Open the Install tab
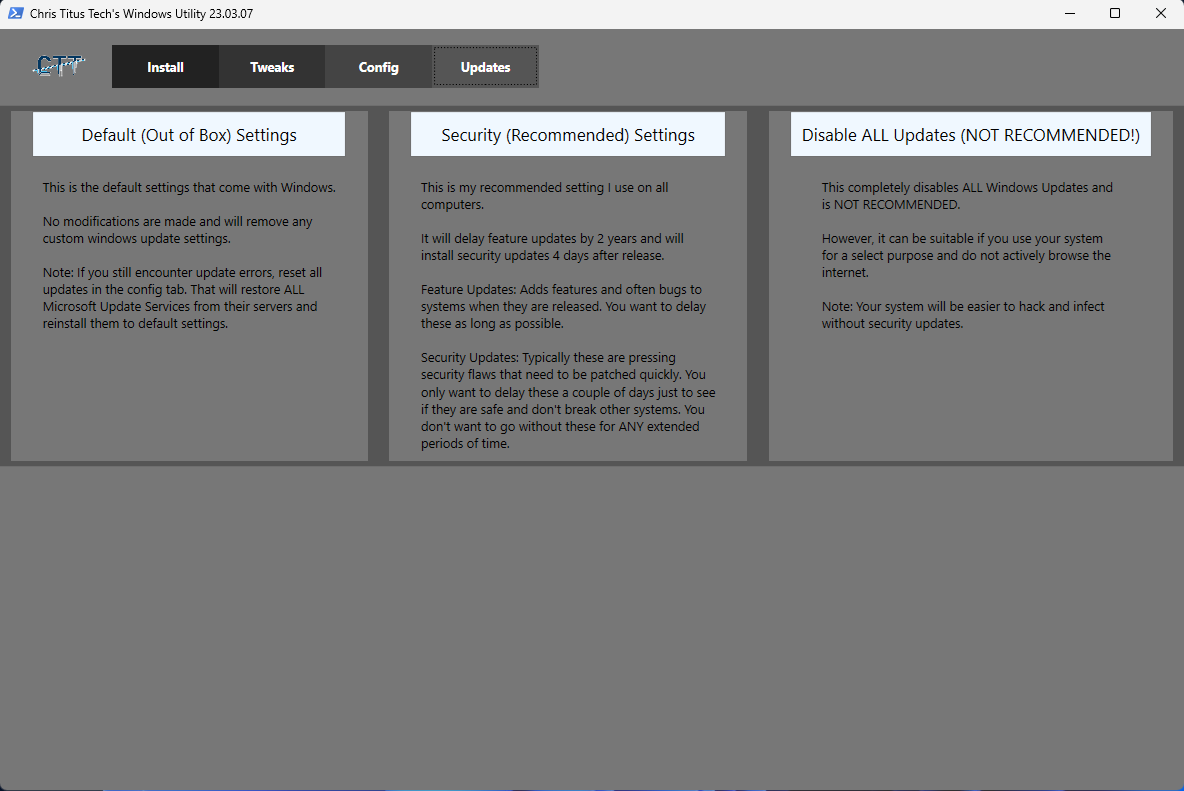 click(165, 67)
